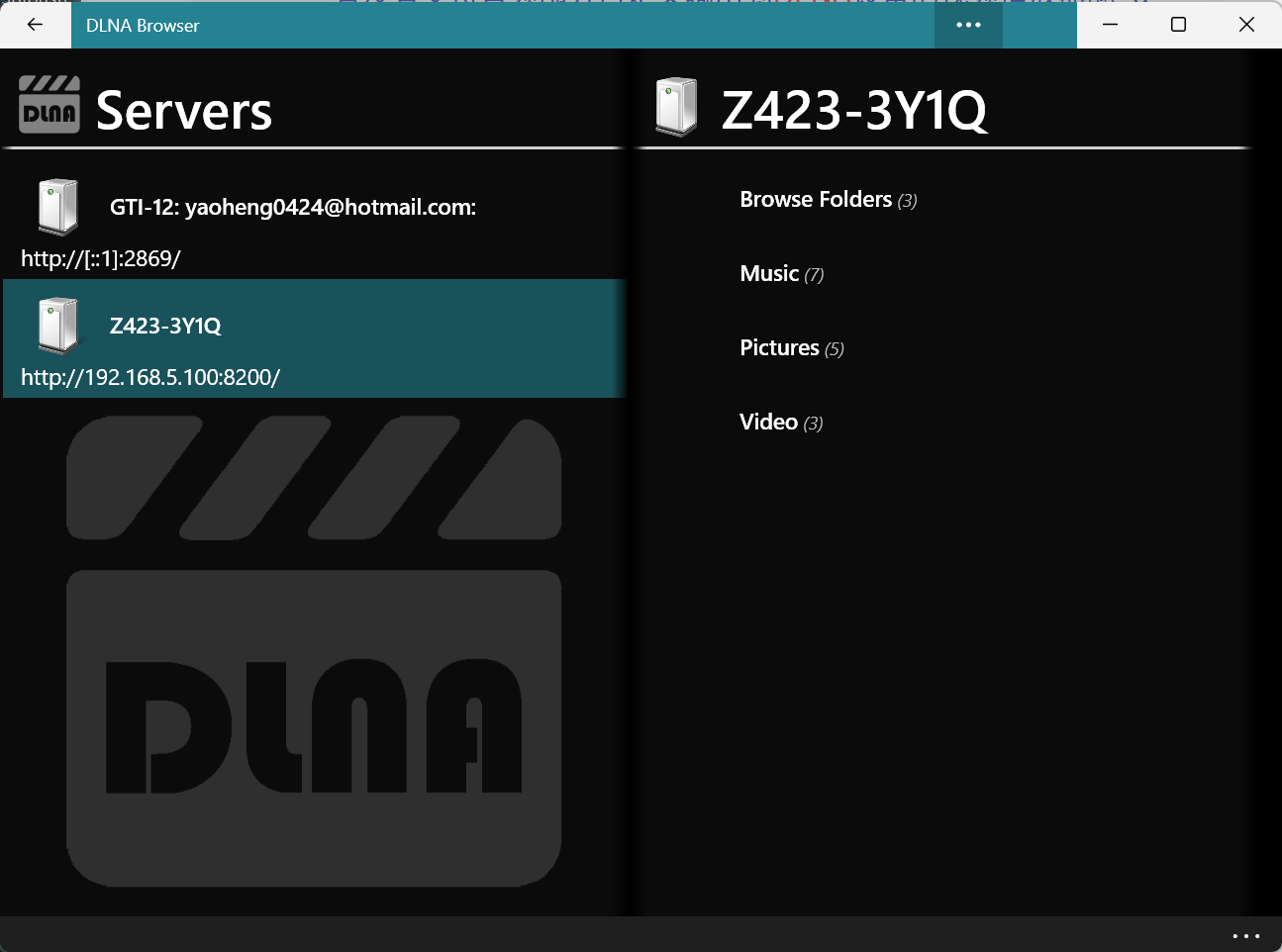Open the Music category

pos(782,273)
